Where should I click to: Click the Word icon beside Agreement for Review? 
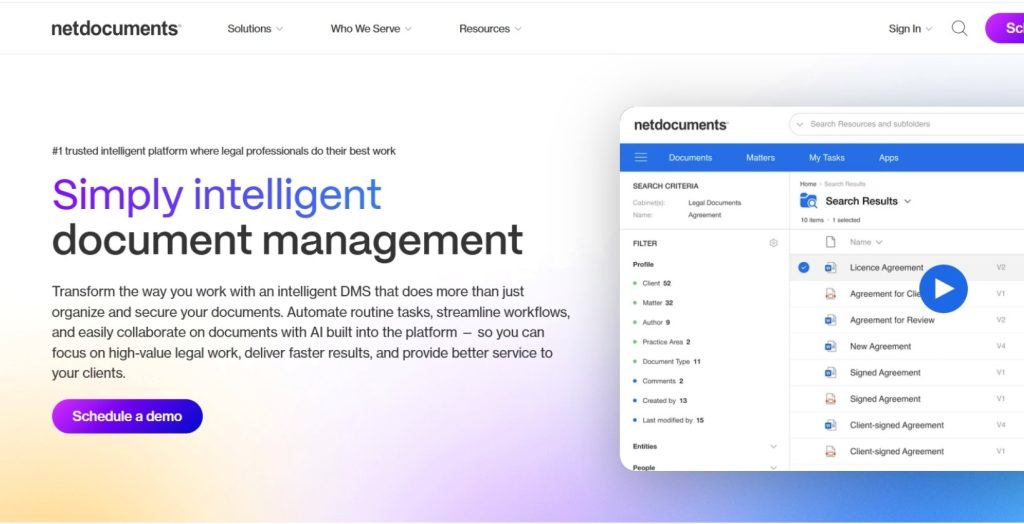pyautogui.click(x=830, y=320)
